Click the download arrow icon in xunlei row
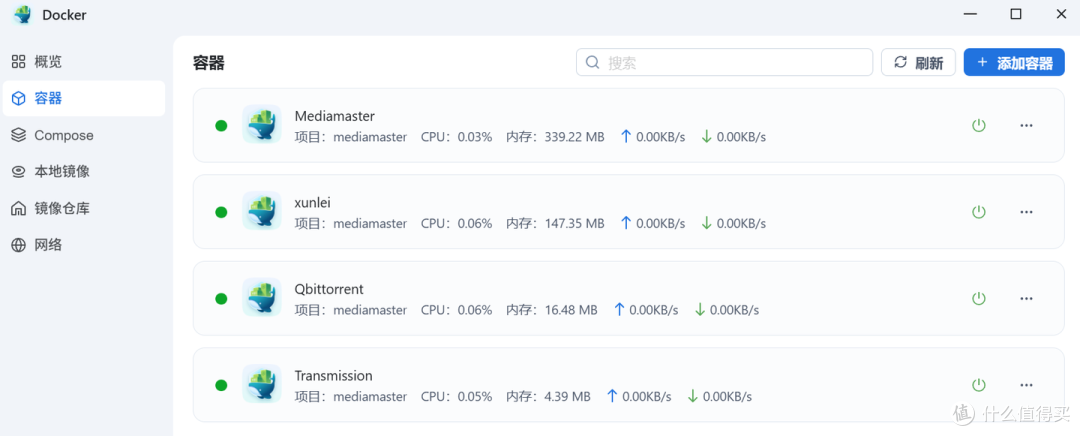The image size is (1080, 436). [707, 223]
